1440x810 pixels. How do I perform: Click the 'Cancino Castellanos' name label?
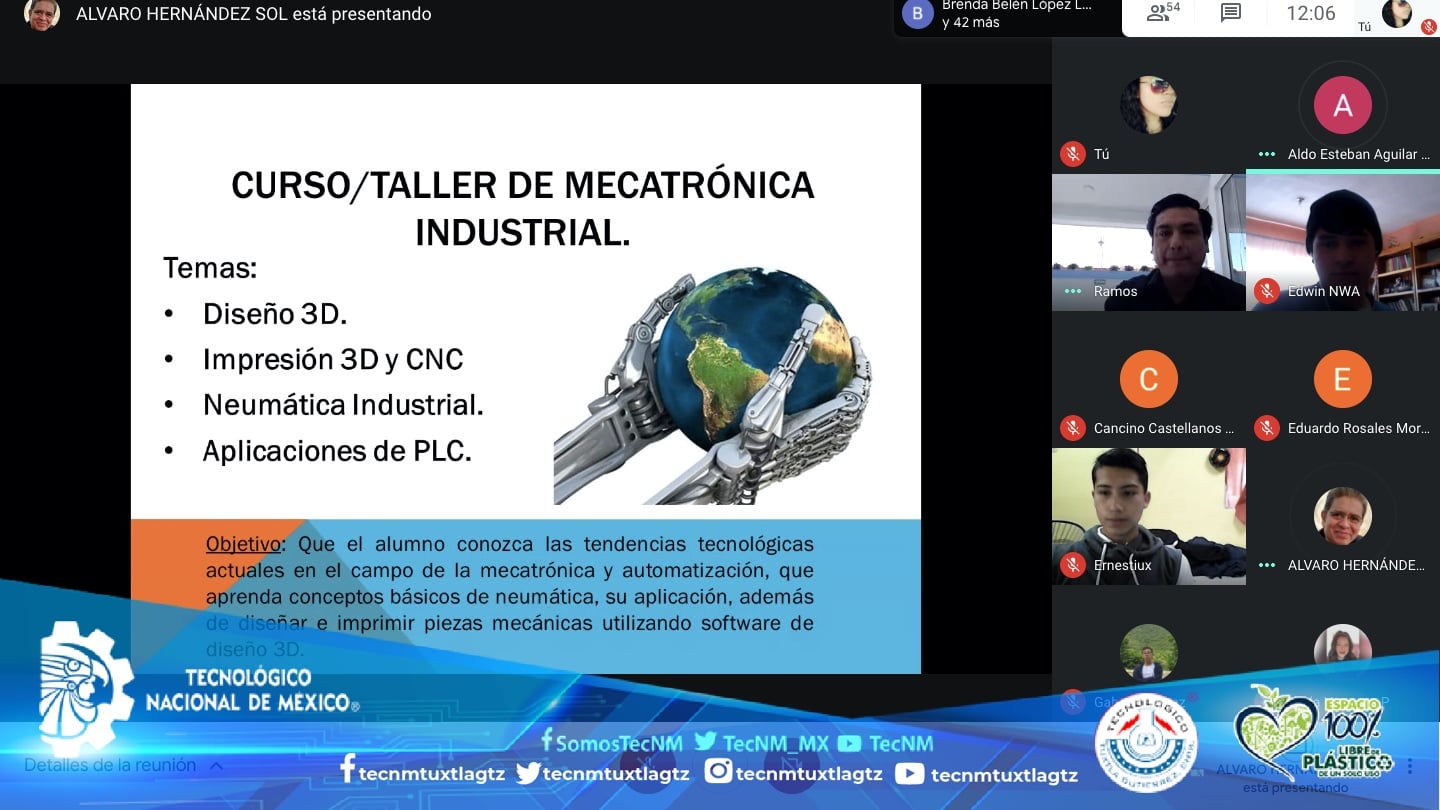tap(1164, 428)
